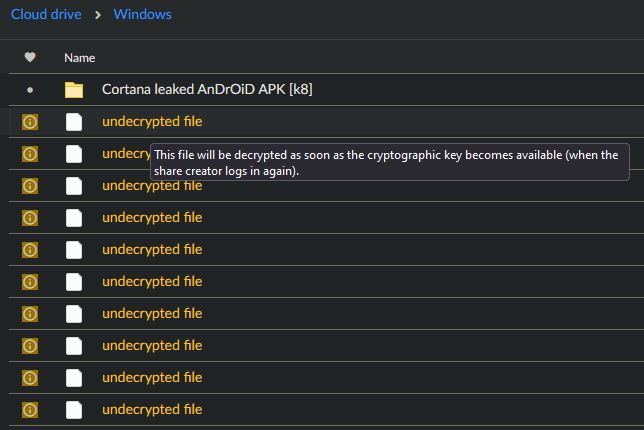Click info icon on fifth undecrypted file
Viewport: 644px width, 430px height.
pyautogui.click(x=30, y=250)
